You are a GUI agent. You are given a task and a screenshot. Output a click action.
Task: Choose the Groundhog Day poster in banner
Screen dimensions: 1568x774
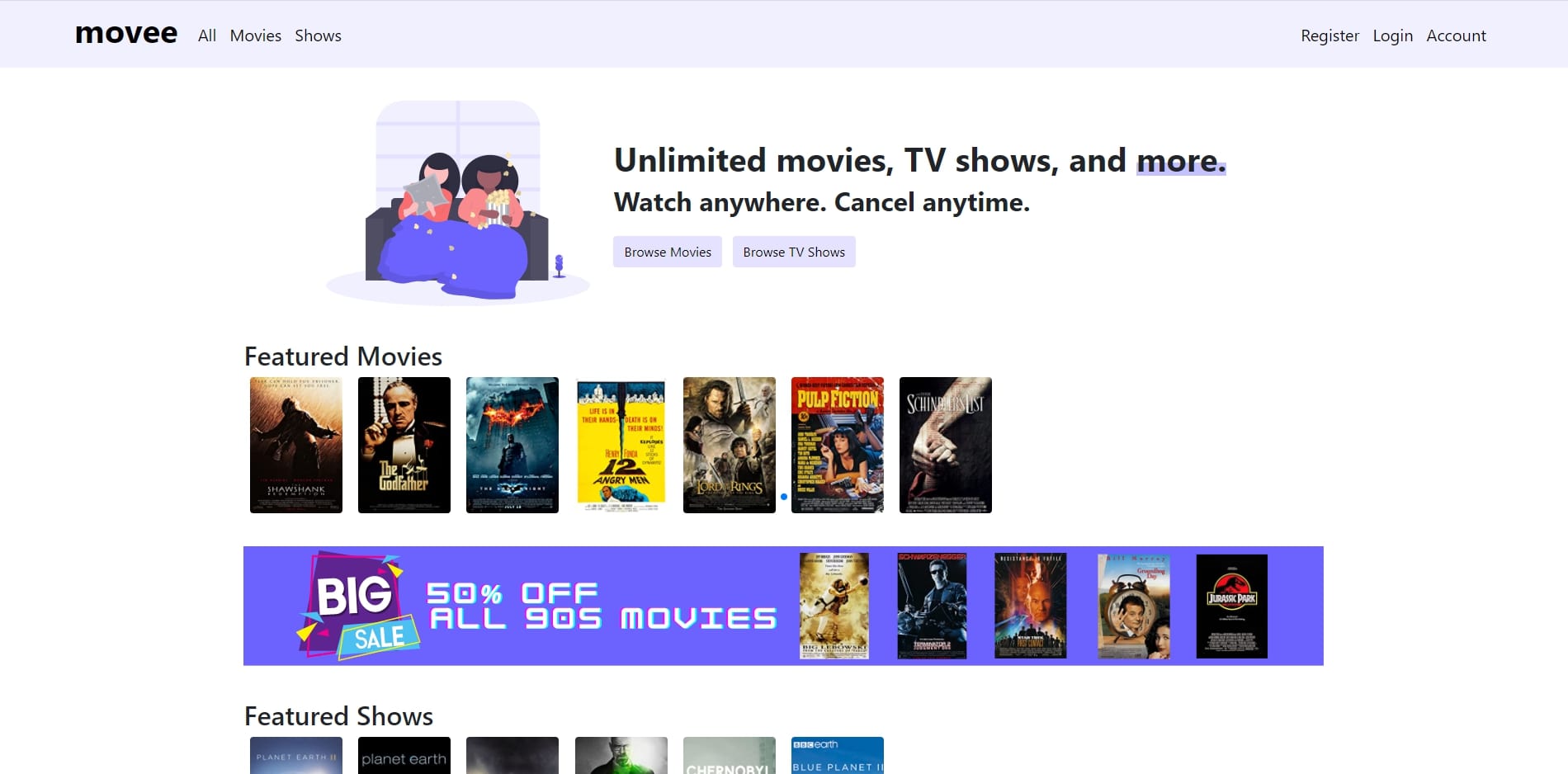pos(1134,606)
